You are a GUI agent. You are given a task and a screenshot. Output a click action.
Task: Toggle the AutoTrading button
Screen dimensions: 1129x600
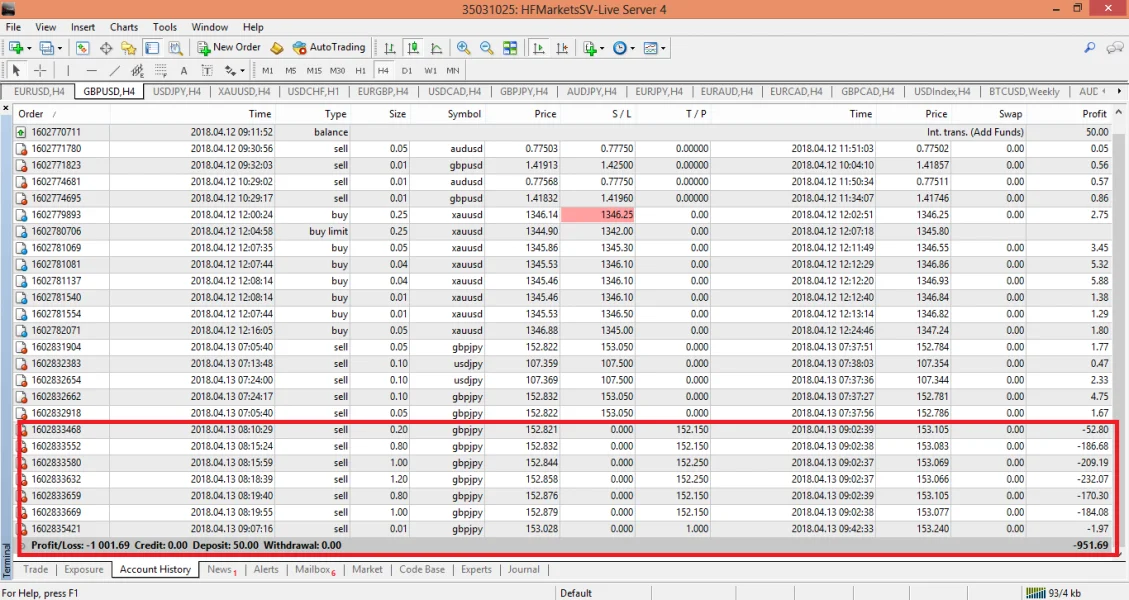pos(329,47)
